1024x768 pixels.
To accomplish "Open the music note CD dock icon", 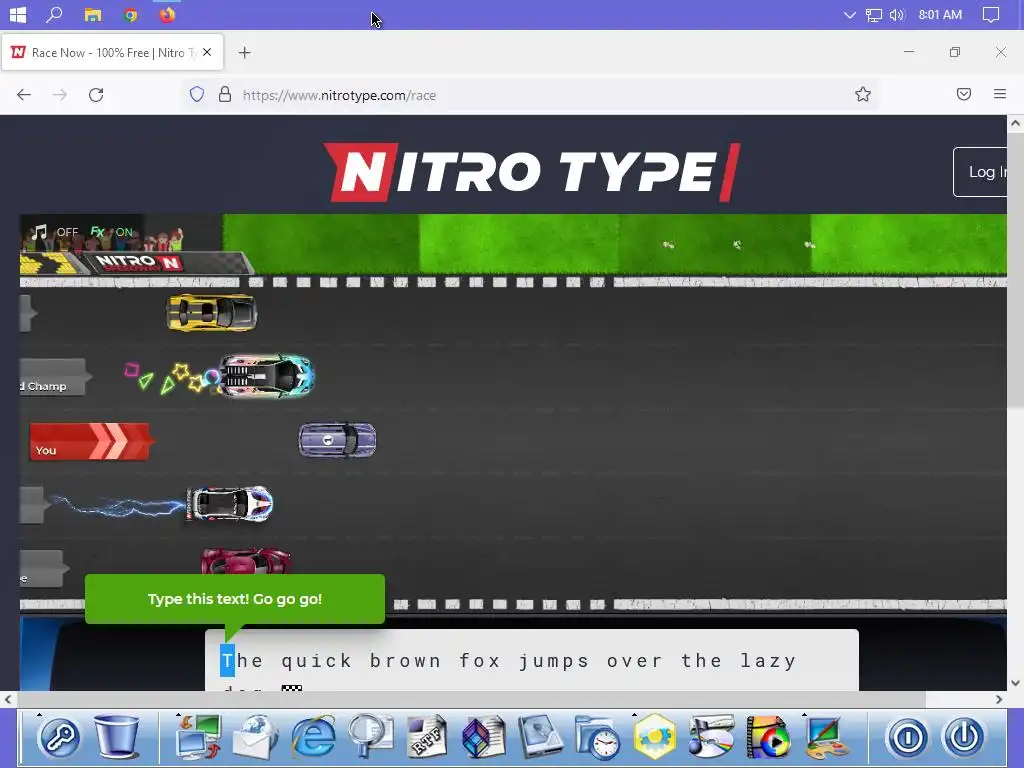I will click(712, 737).
